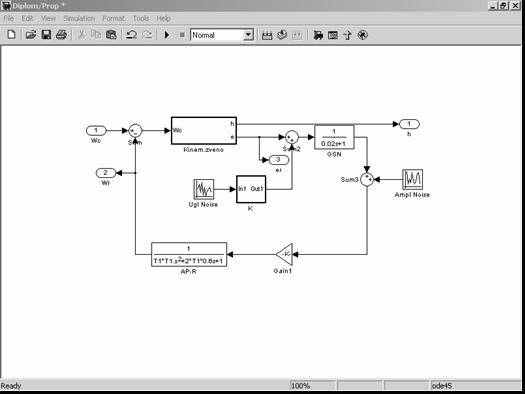
Task: Stop simulation with the square stop icon
Action: (x=182, y=35)
